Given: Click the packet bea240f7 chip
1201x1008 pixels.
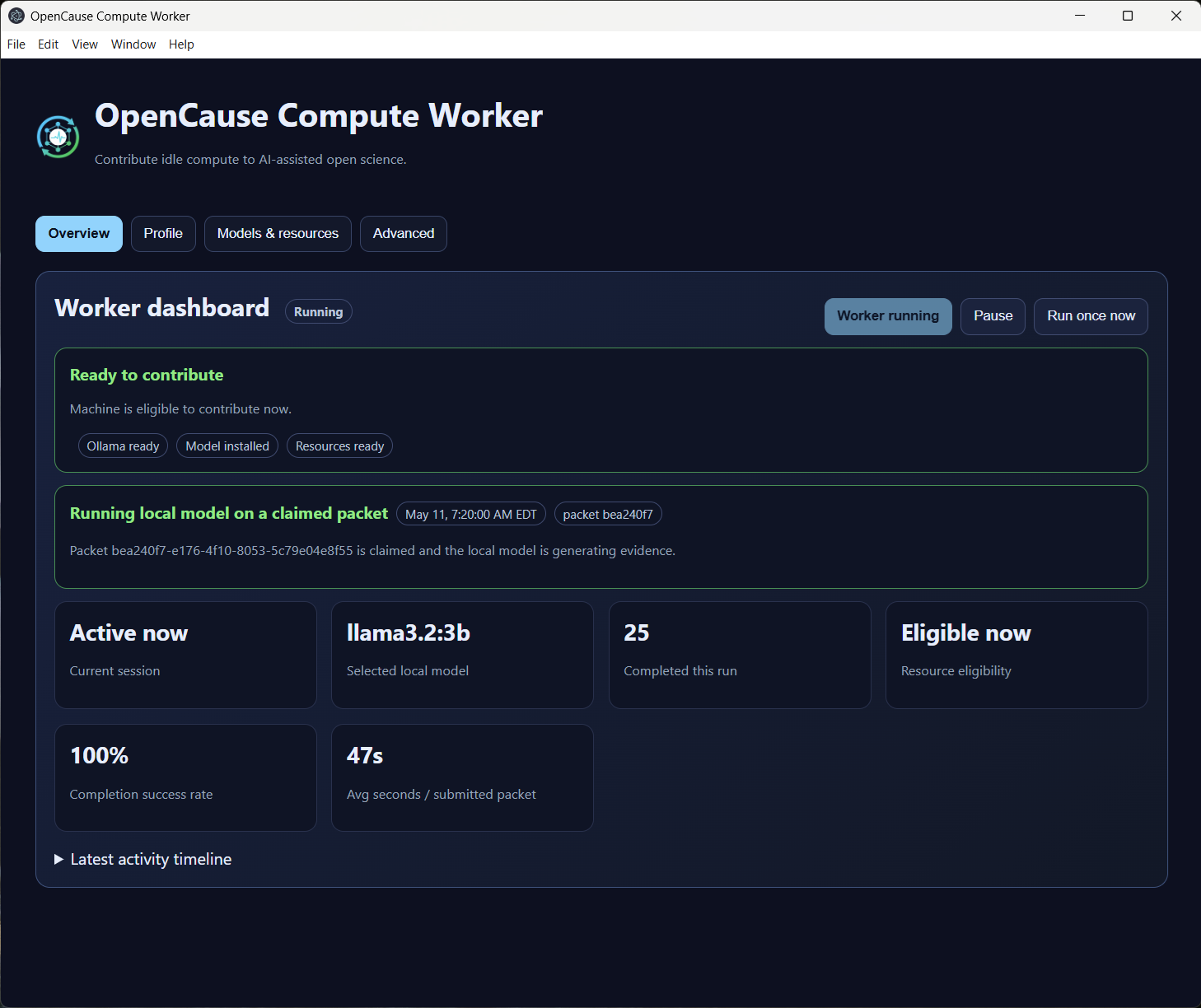Looking at the screenshot, I should [x=608, y=514].
